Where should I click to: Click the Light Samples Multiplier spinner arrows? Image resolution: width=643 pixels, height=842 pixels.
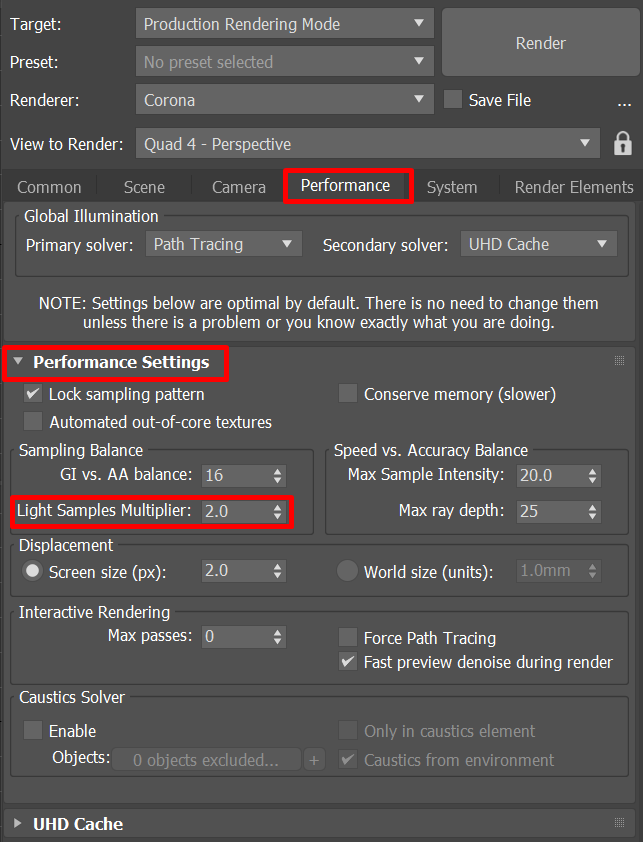click(x=277, y=511)
